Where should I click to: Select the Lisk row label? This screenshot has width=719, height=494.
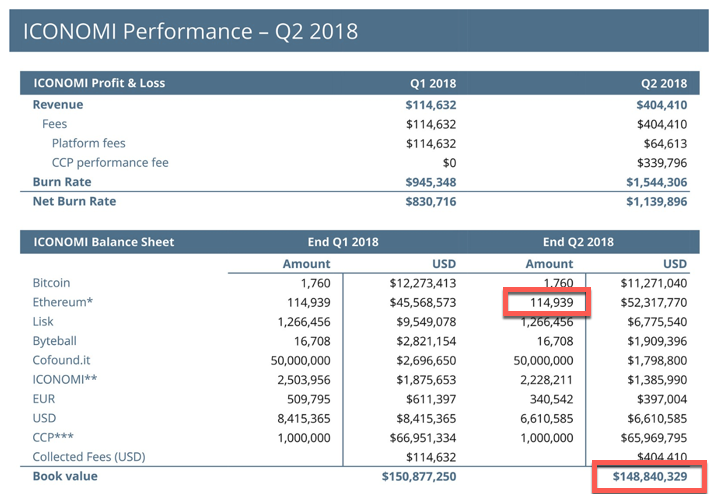[x=45, y=321]
